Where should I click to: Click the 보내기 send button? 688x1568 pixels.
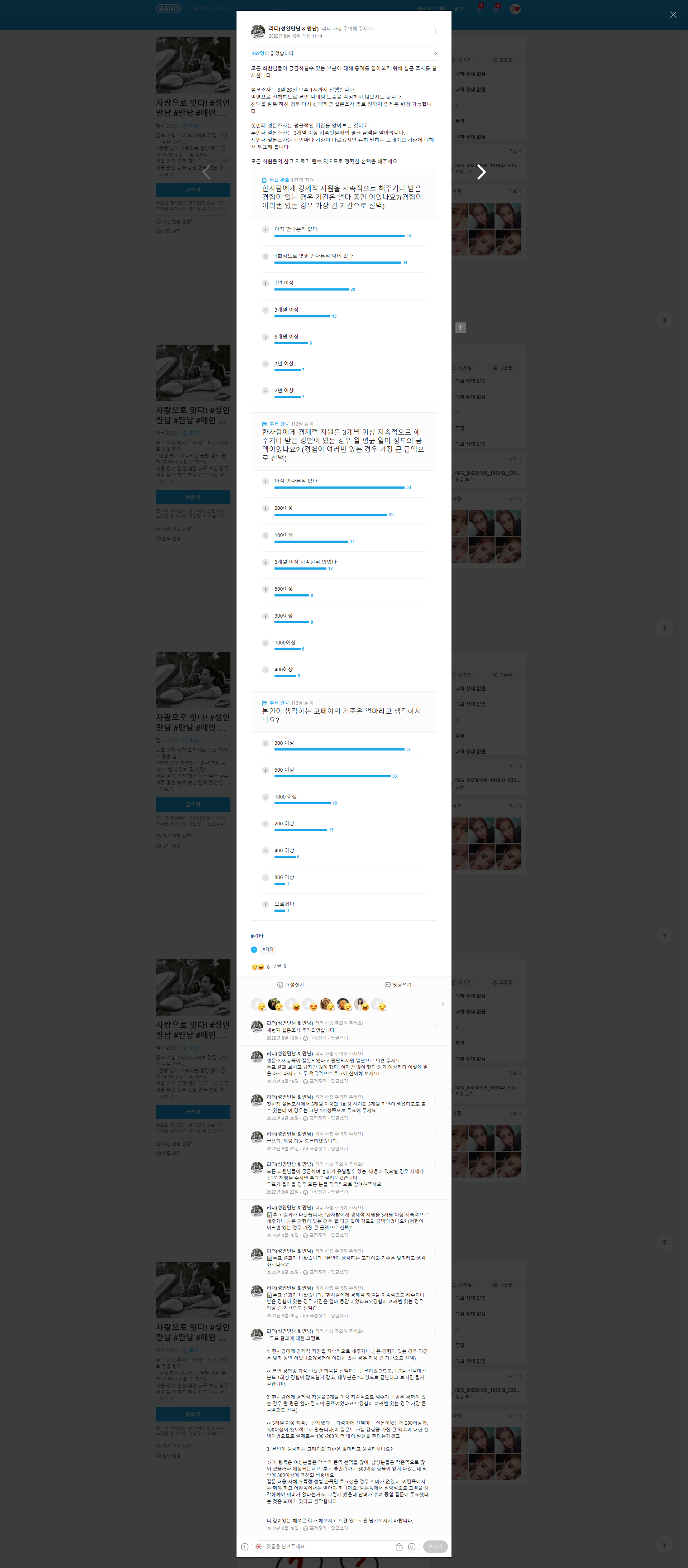pos(435,1547)
